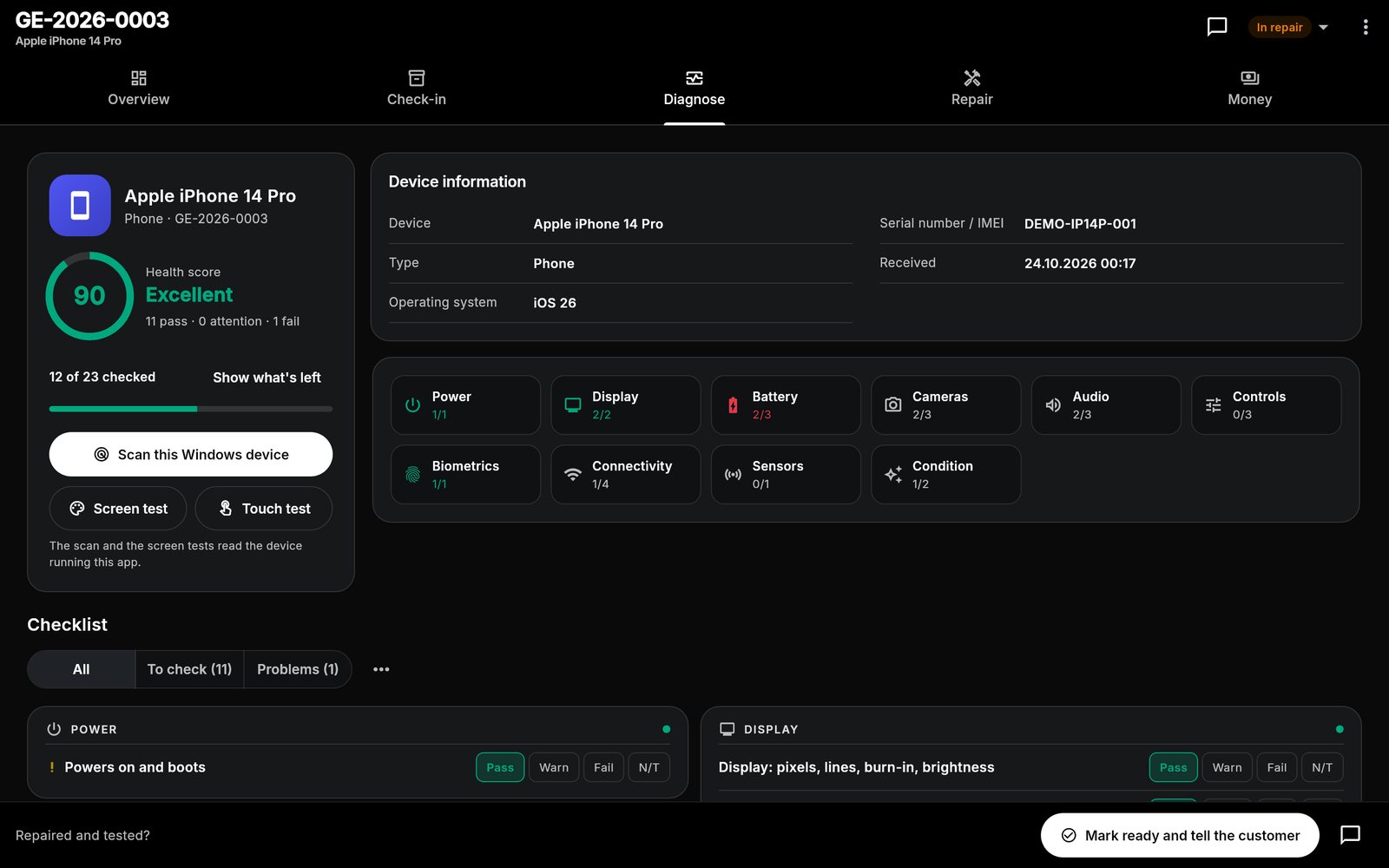Screen dimensions: 1389x868
Task: Open the checklist ellipsis menu
Action: (381, 669)
